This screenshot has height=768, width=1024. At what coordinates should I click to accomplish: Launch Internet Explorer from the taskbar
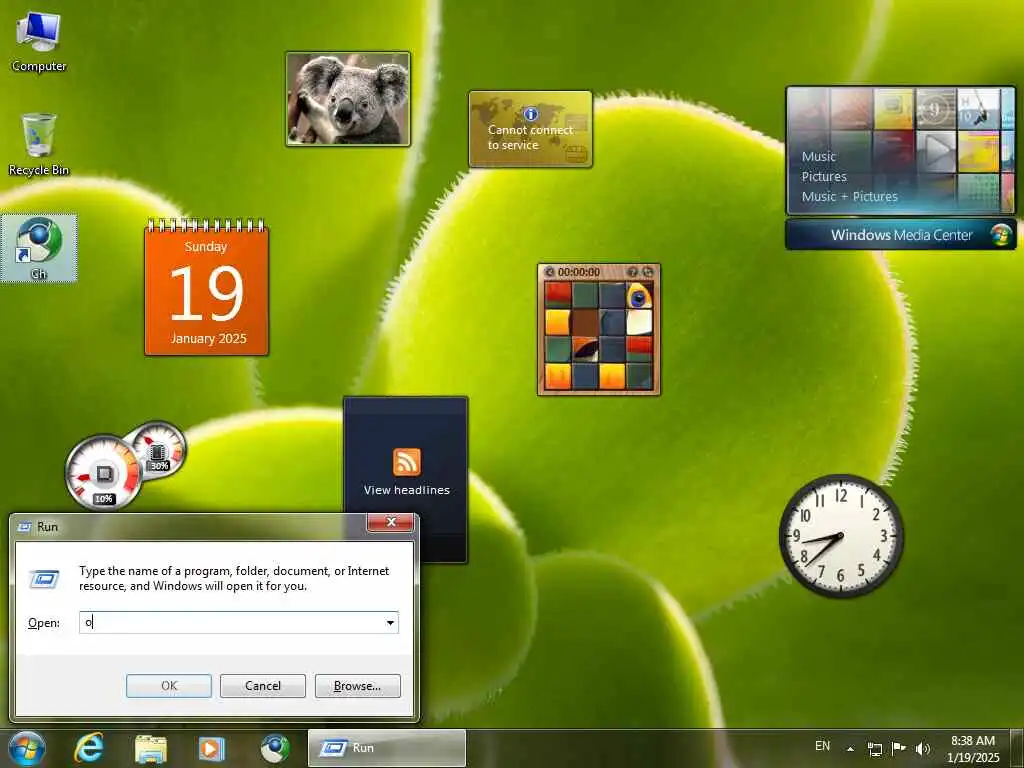(89, 748)
